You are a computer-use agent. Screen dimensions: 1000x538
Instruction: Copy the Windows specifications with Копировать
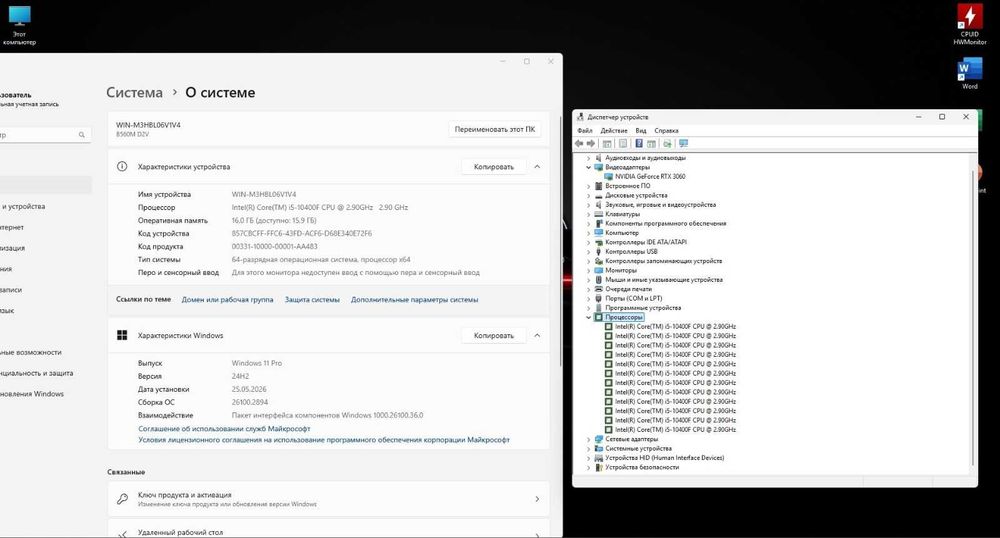click(494, 335)
